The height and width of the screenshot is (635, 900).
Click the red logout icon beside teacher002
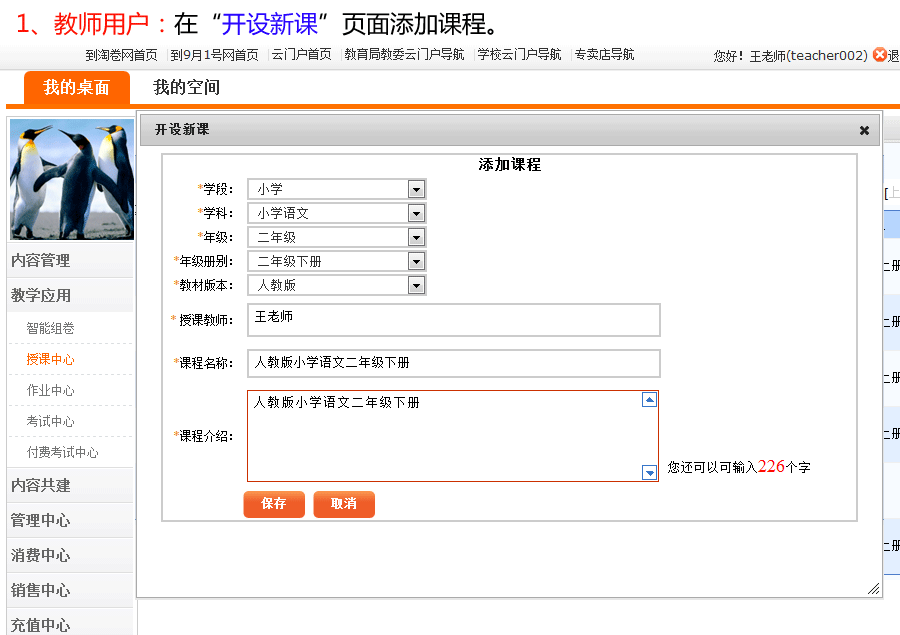(879, 55)
